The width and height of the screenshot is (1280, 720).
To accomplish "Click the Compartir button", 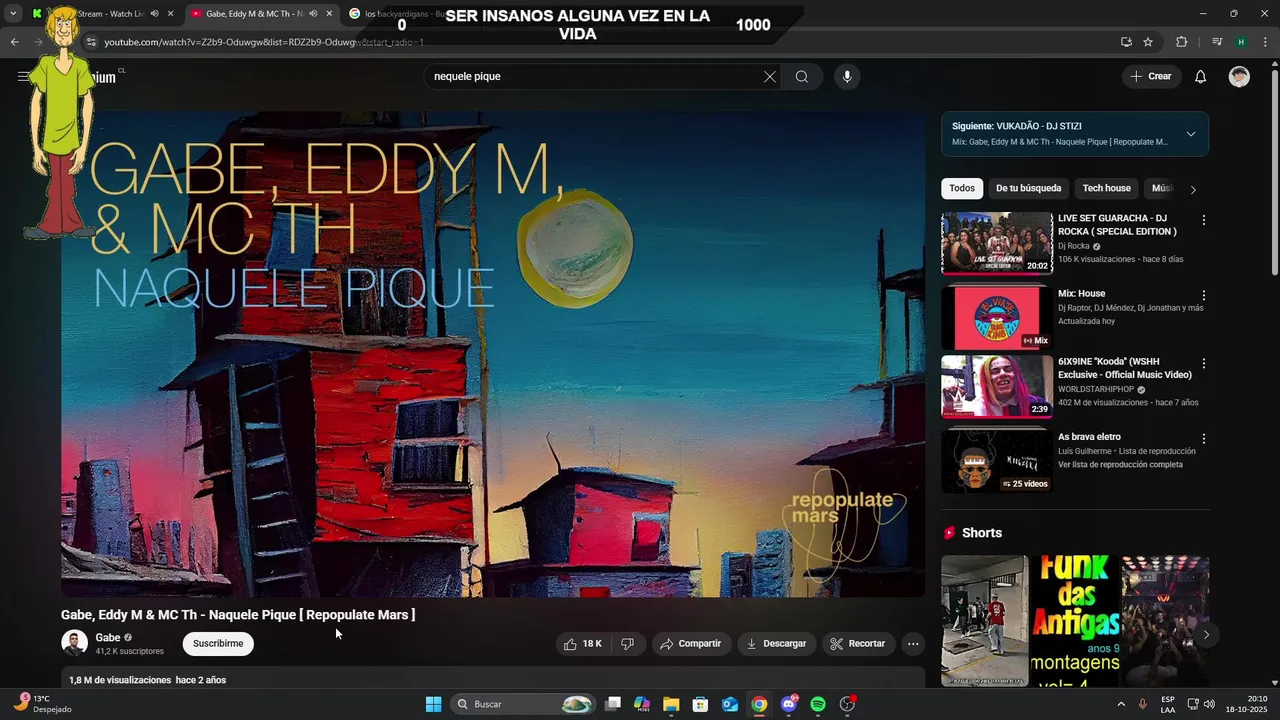I will [x=690, y=644].
